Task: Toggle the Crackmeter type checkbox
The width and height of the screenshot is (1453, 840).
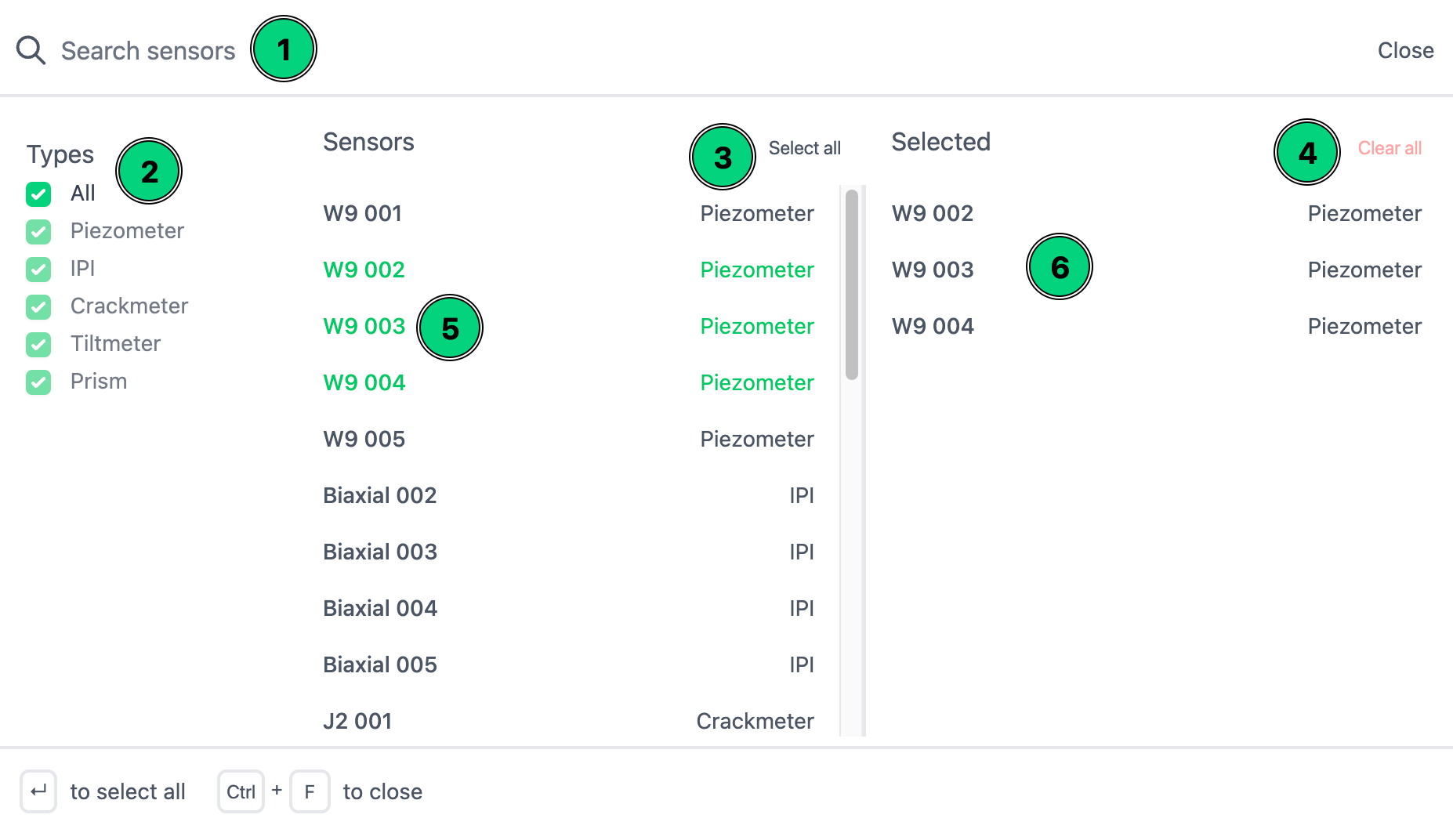Action: [38, 306]
